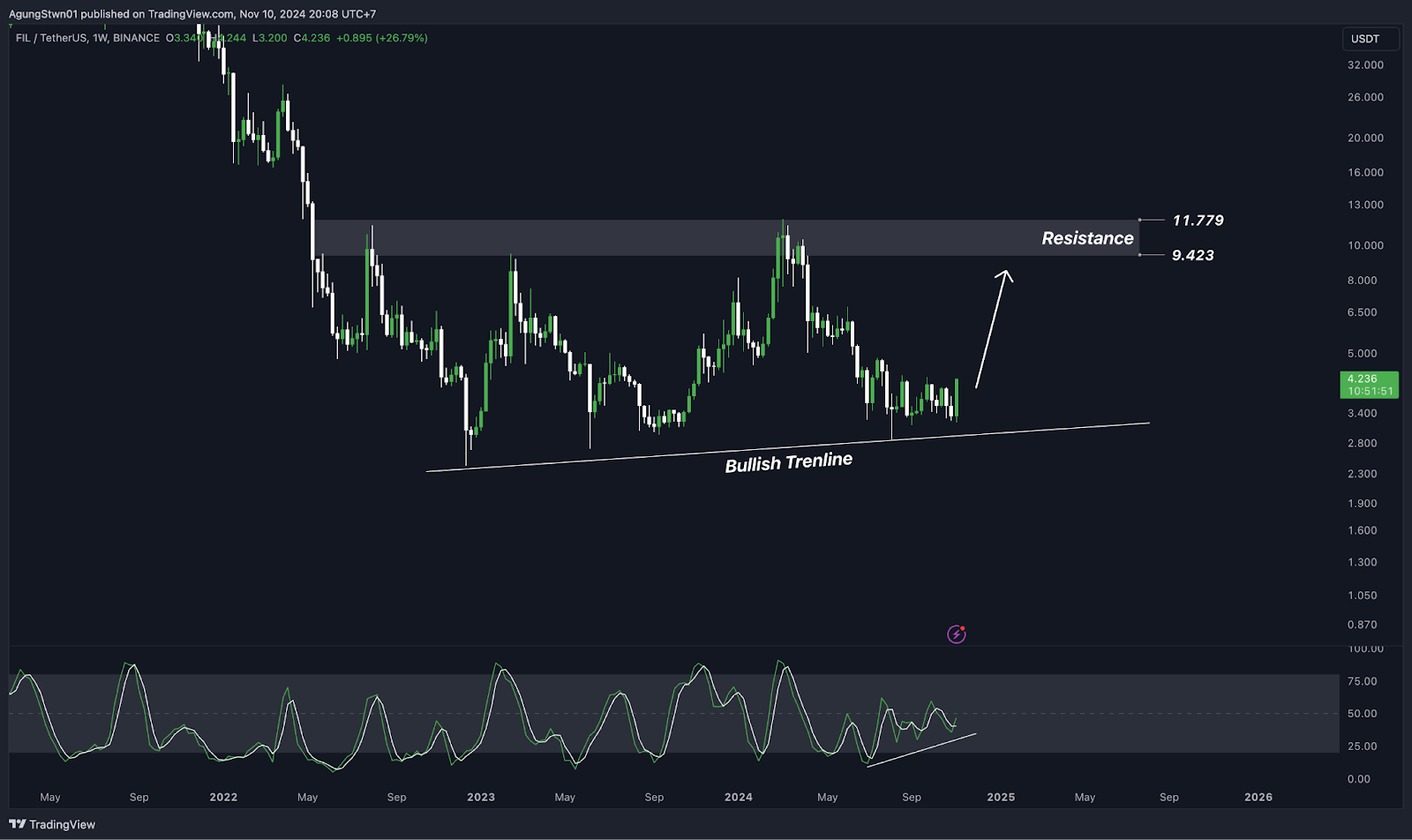Viewport: 1412px width, 840px height.
Task: Click the 2026 label on time axis
Action: 1258,797
